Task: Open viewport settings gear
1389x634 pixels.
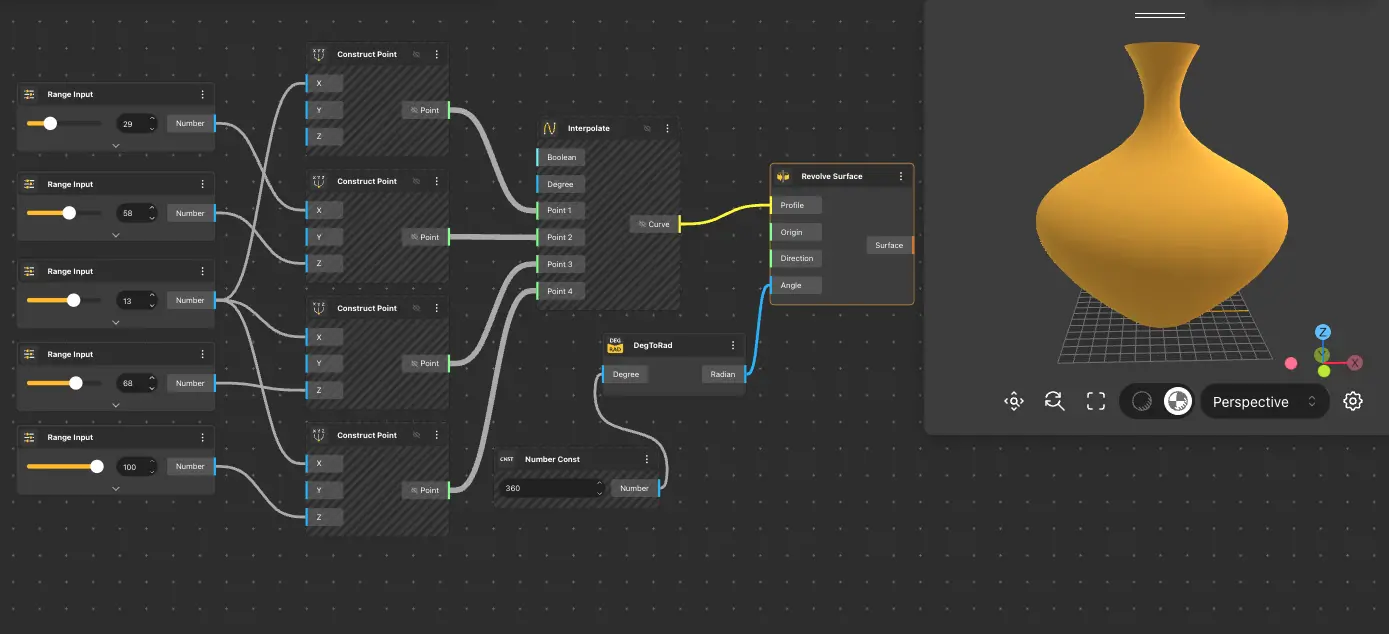Action: (1353, 401)
